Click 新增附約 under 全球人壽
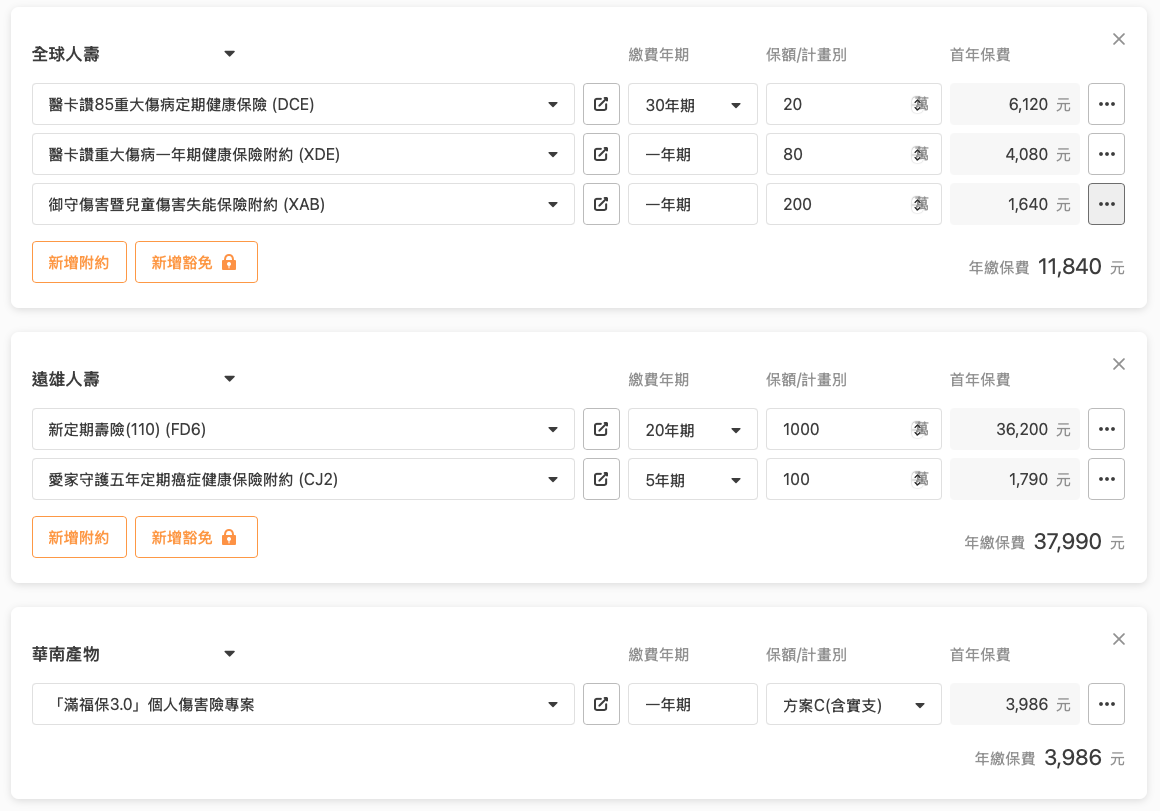 (x=79, y=262)
